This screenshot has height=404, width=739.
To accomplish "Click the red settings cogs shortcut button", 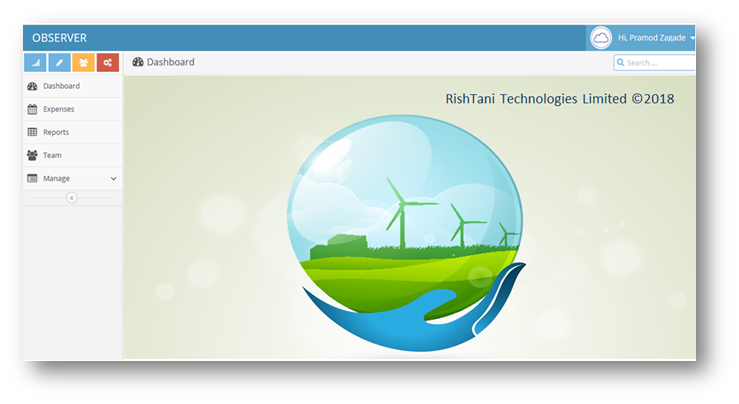I will 107,62.
